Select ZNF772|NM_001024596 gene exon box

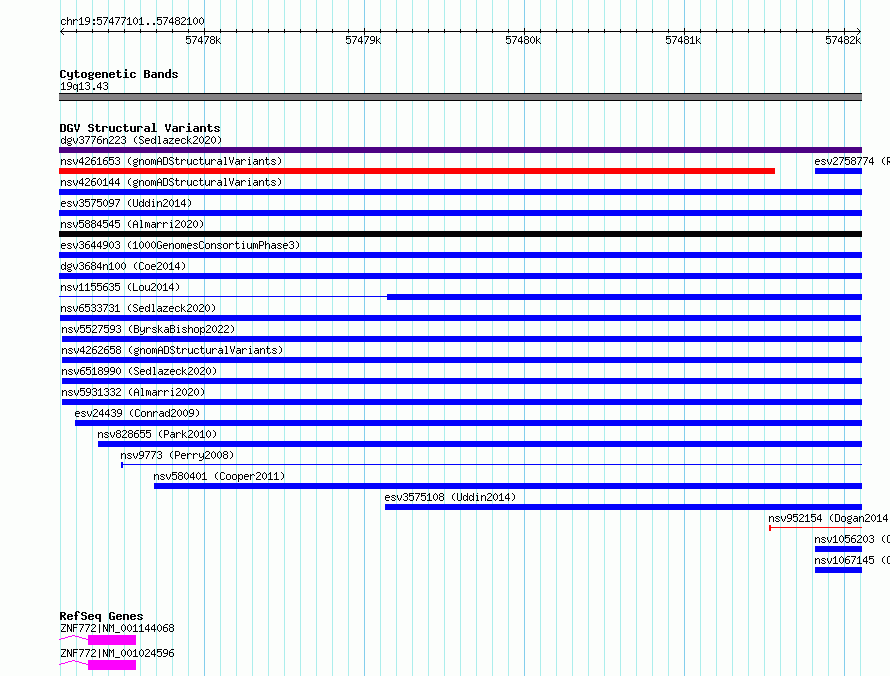point(112,665)
